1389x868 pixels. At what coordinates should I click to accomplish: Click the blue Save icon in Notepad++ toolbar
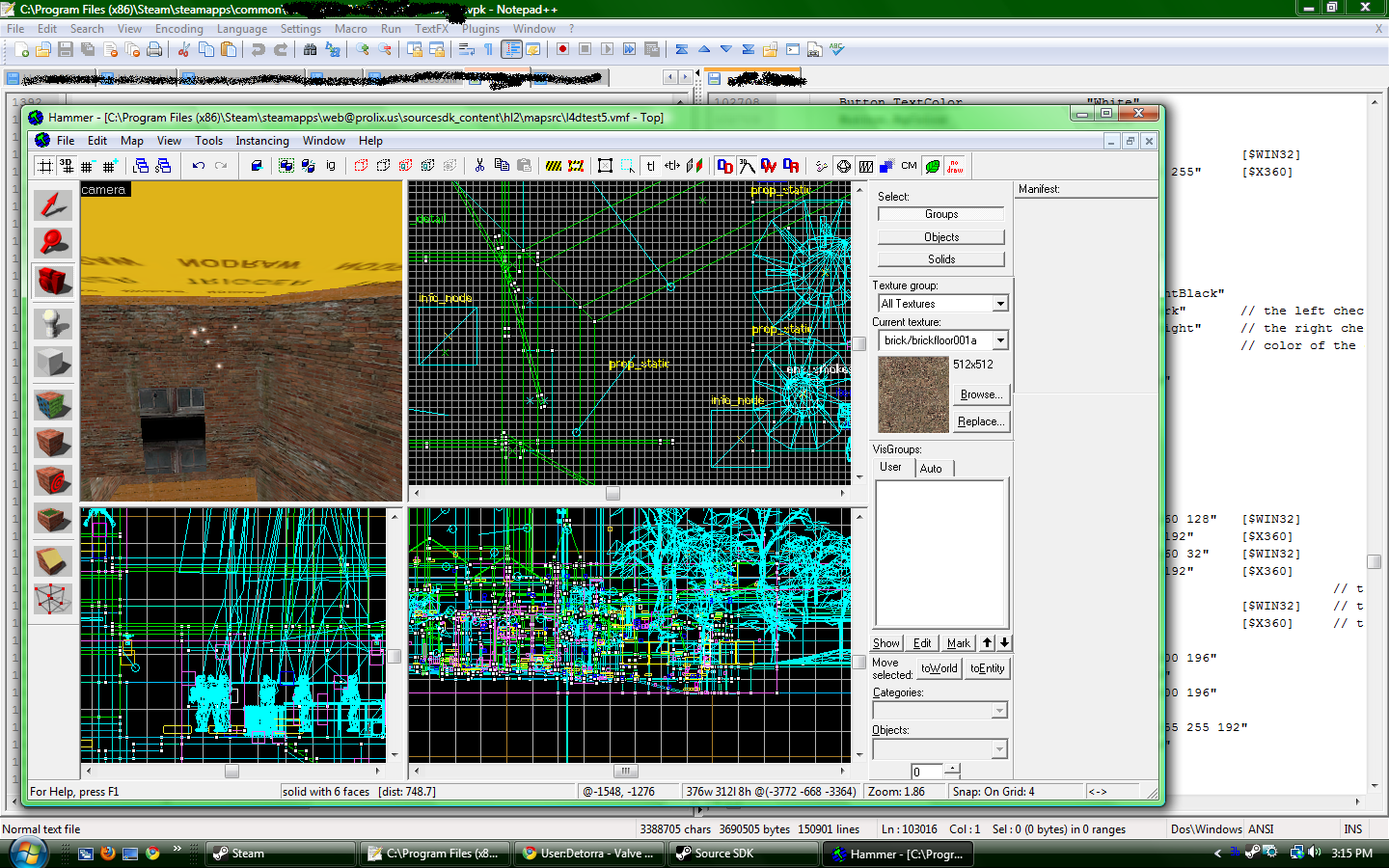(x=66, y=49)
